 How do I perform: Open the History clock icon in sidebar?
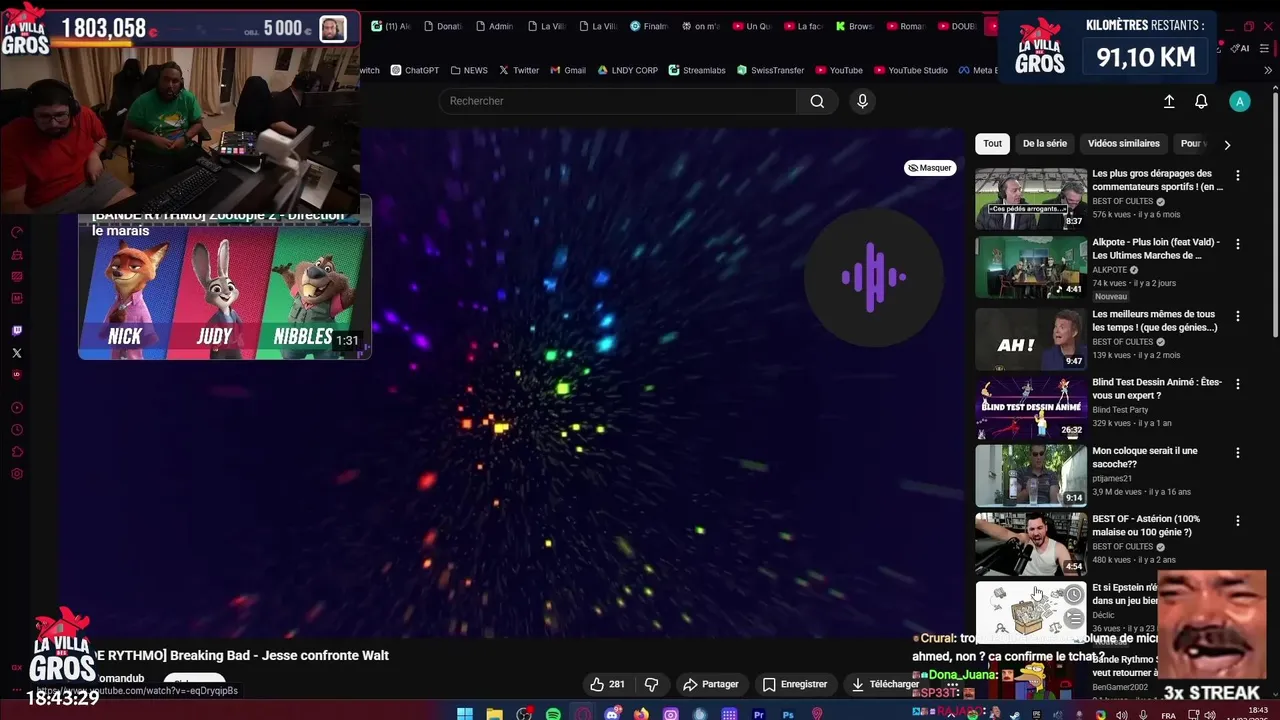16,430
